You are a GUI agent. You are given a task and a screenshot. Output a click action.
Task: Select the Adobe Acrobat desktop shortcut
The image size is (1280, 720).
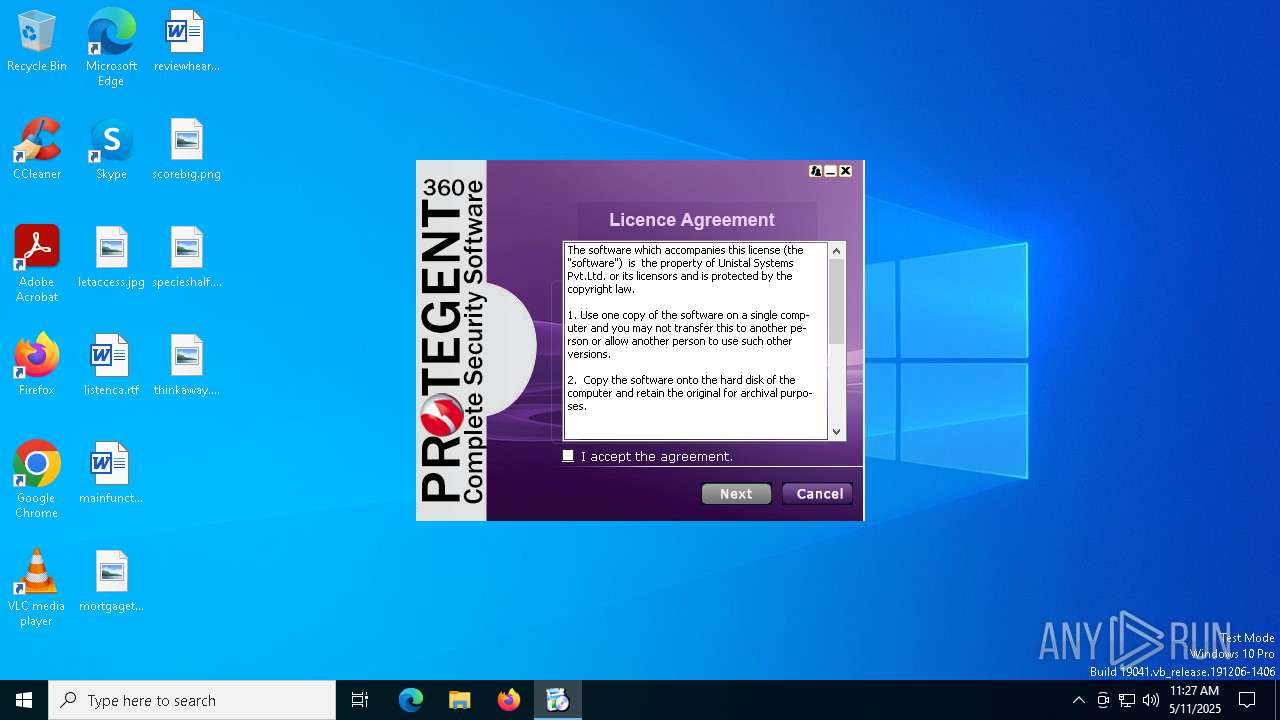click(x=37, y=264)
